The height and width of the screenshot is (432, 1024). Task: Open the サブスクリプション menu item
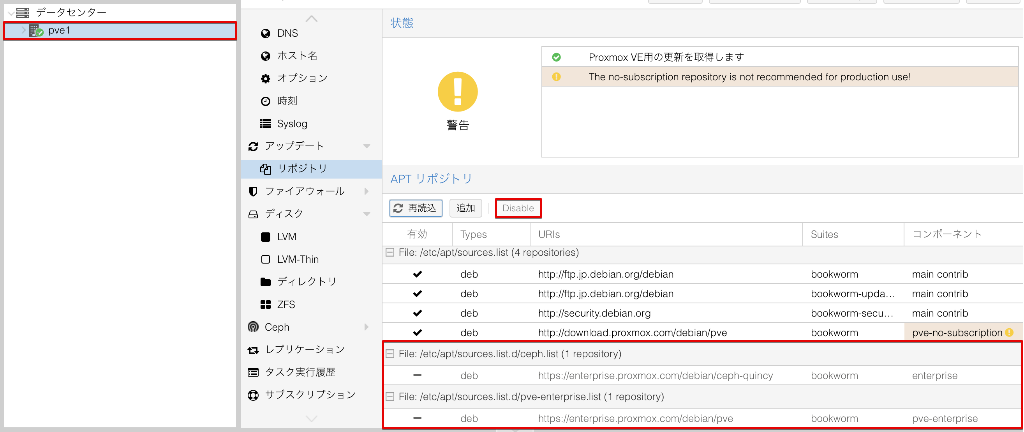(x=311, y=395)
